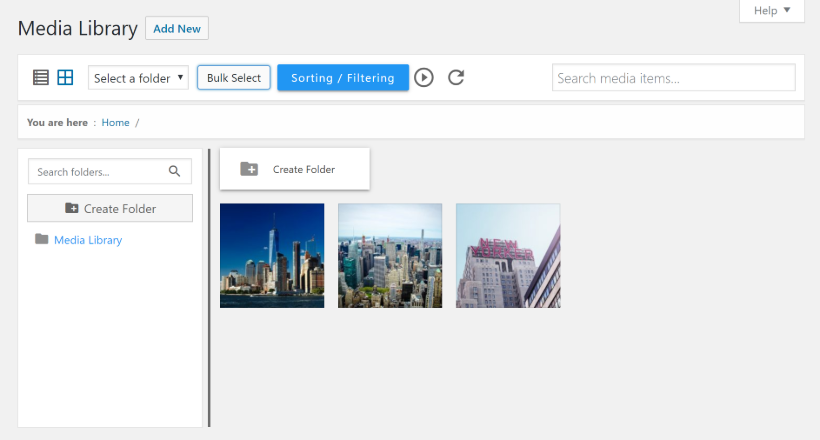The image size is (820, 440).
Task: Open Sorting / Filtering options
Action: pos(343,77)
